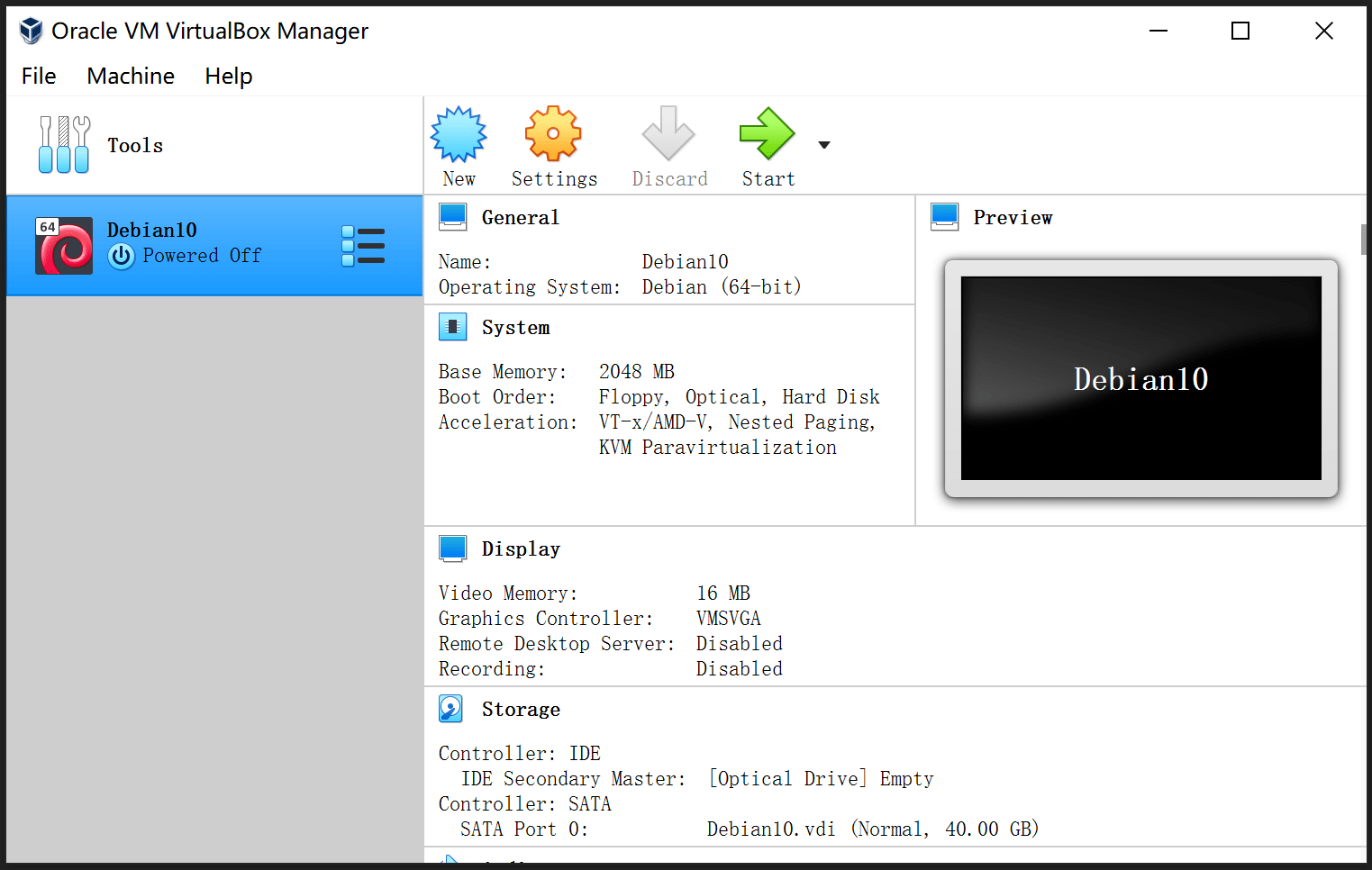Click the "VMSVGA" graphics controller value
Image resolution: width=1372 pixels, height=870 pixels.
pos(729,619)
